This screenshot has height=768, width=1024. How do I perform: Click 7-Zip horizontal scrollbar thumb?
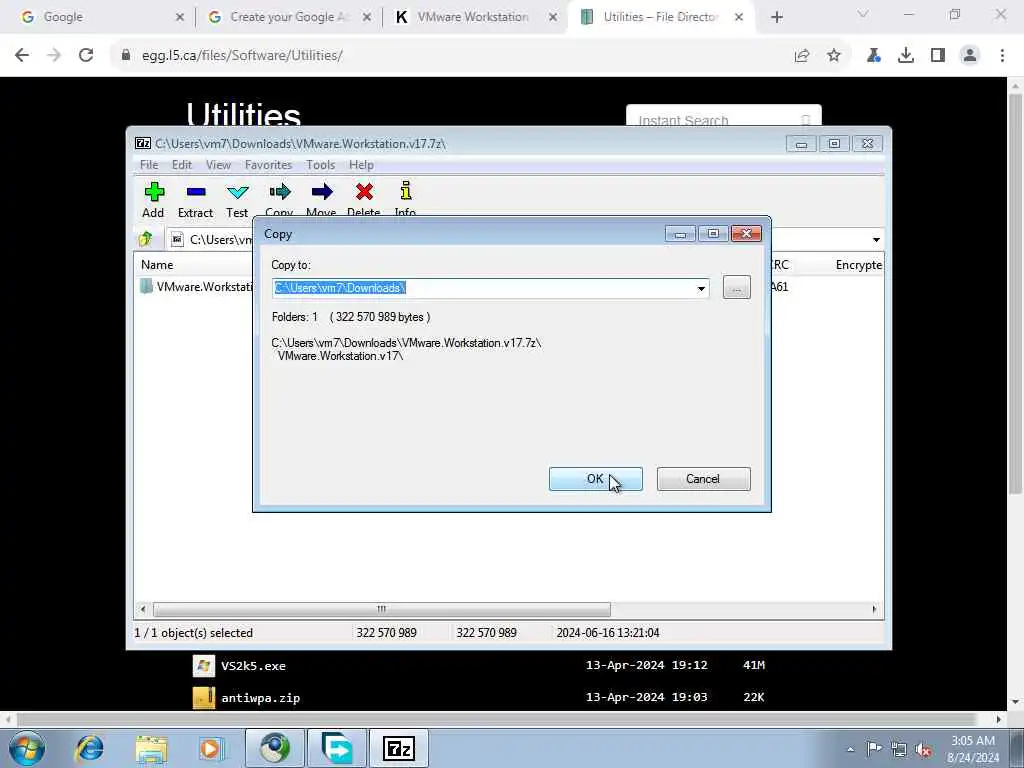(x=381, y=609)
